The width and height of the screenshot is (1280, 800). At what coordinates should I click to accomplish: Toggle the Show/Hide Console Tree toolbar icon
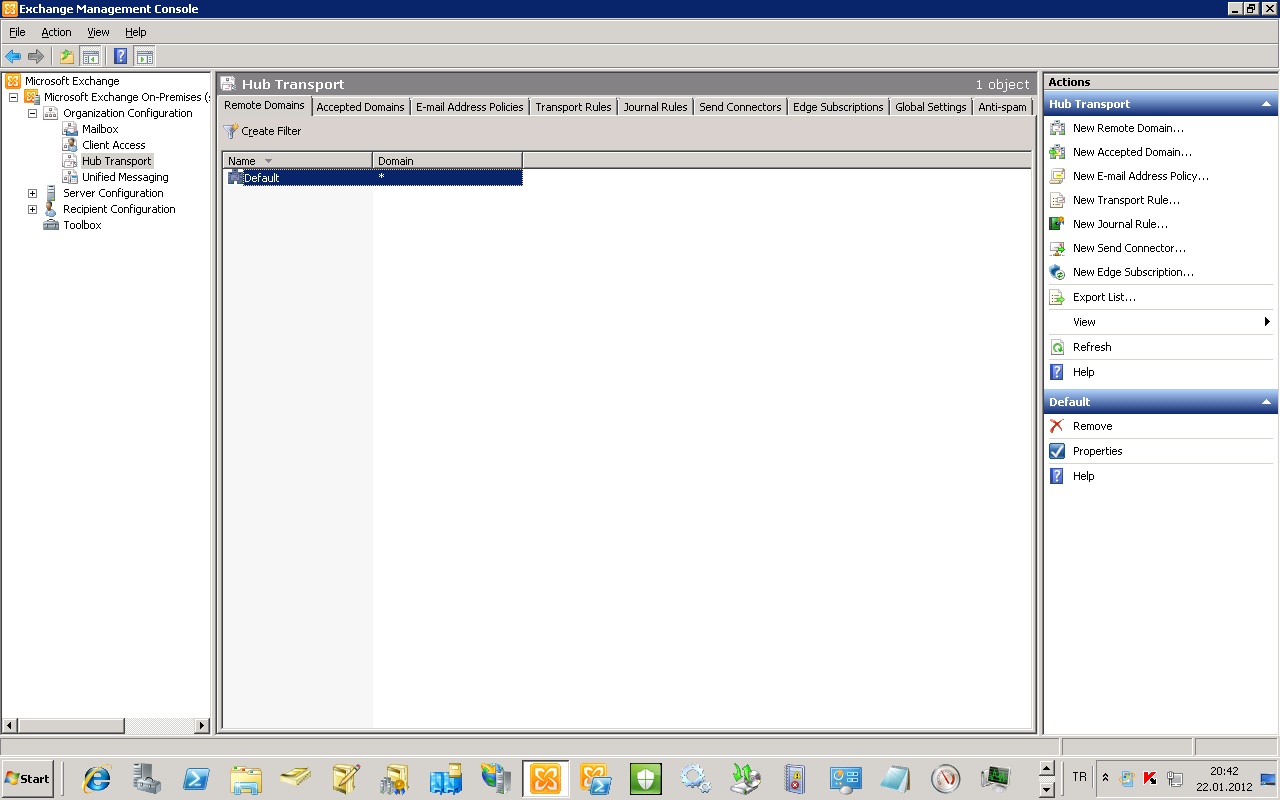(x=90, y=57)
